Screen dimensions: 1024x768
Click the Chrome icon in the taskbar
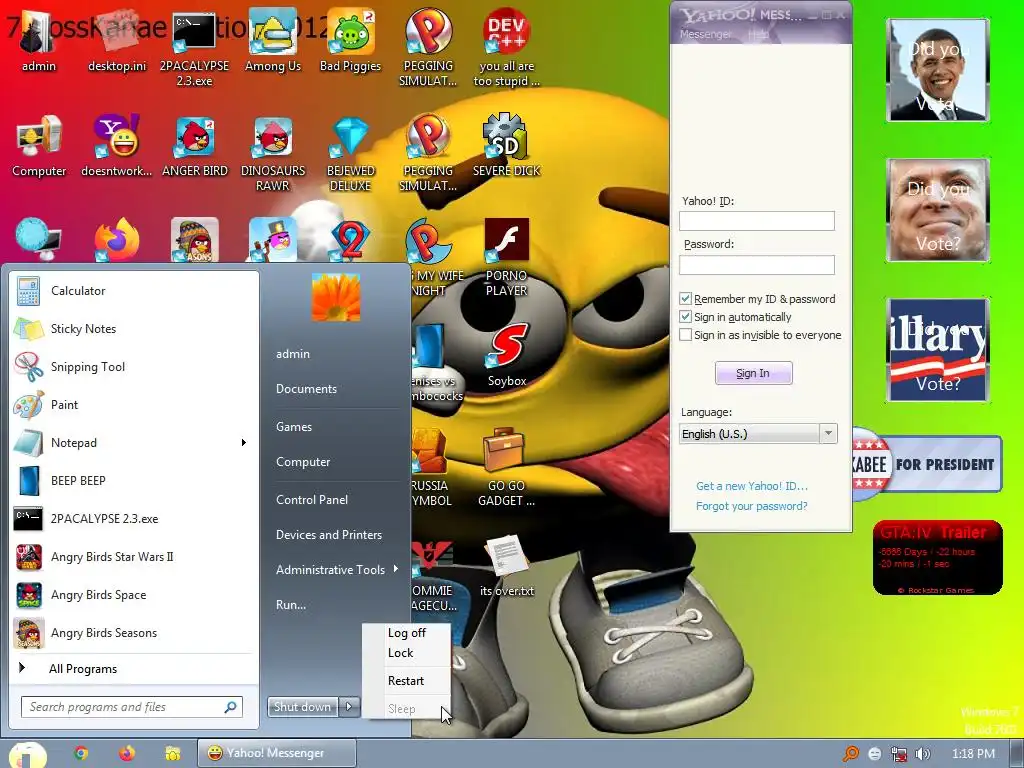pyautogui.click(x=81, y=753)
